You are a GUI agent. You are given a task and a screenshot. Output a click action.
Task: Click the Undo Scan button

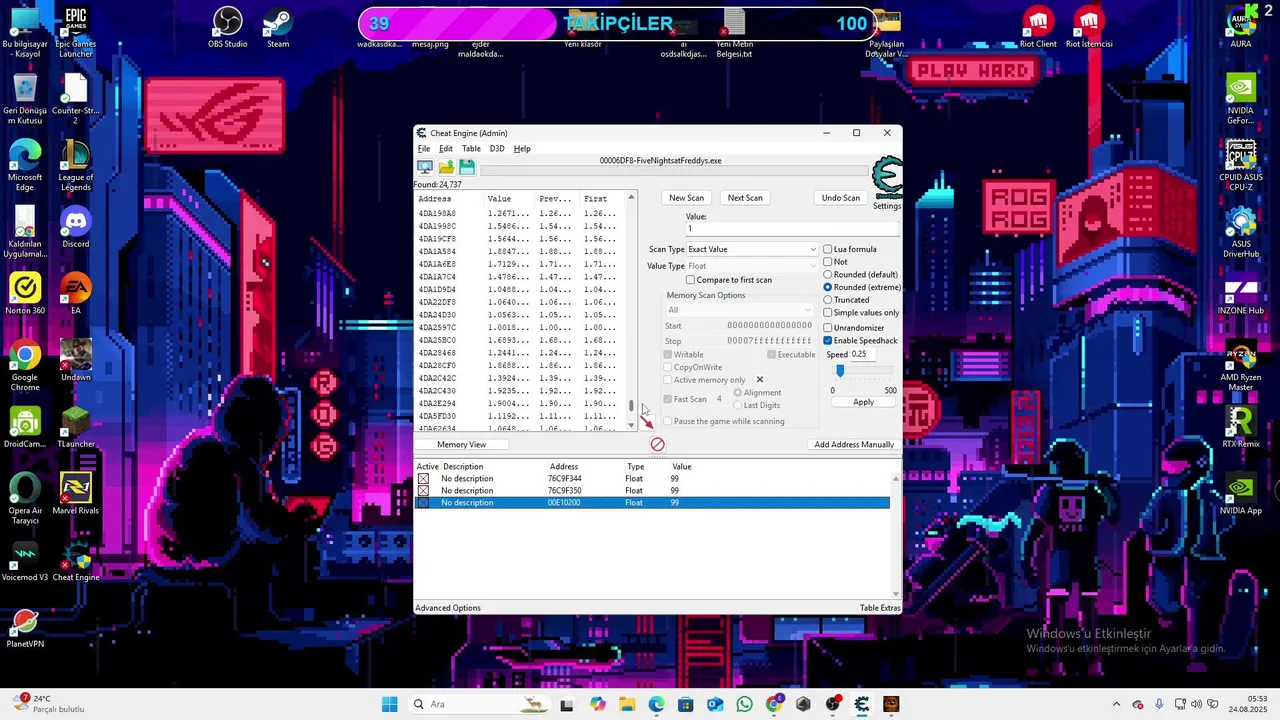841,198
